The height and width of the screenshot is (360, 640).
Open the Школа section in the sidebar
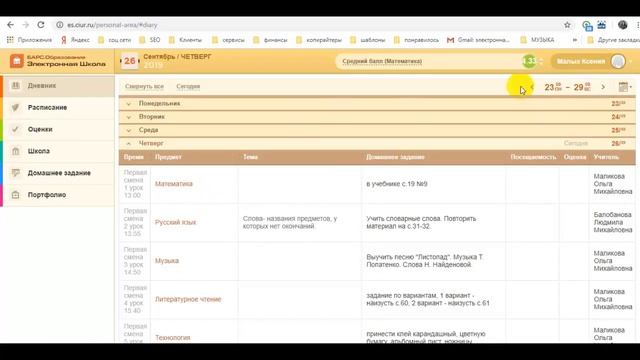59,151
